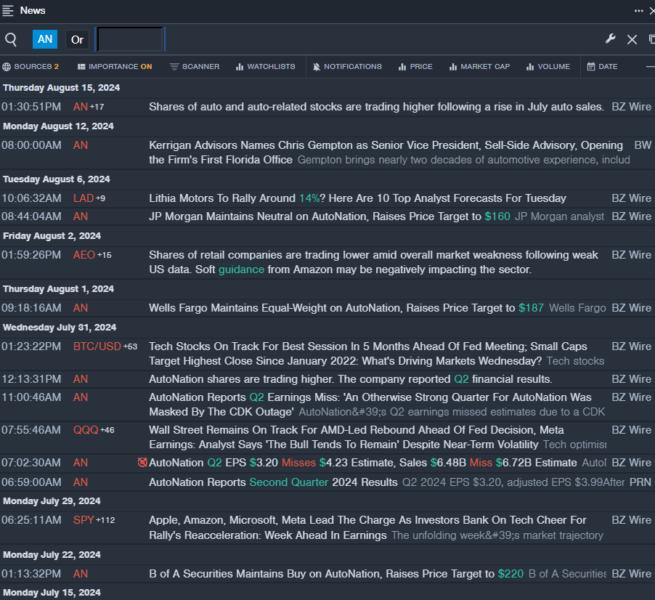This screenshot has height=600, width=655.
Task: Open the Date filter
Action: tap(602, 66)
